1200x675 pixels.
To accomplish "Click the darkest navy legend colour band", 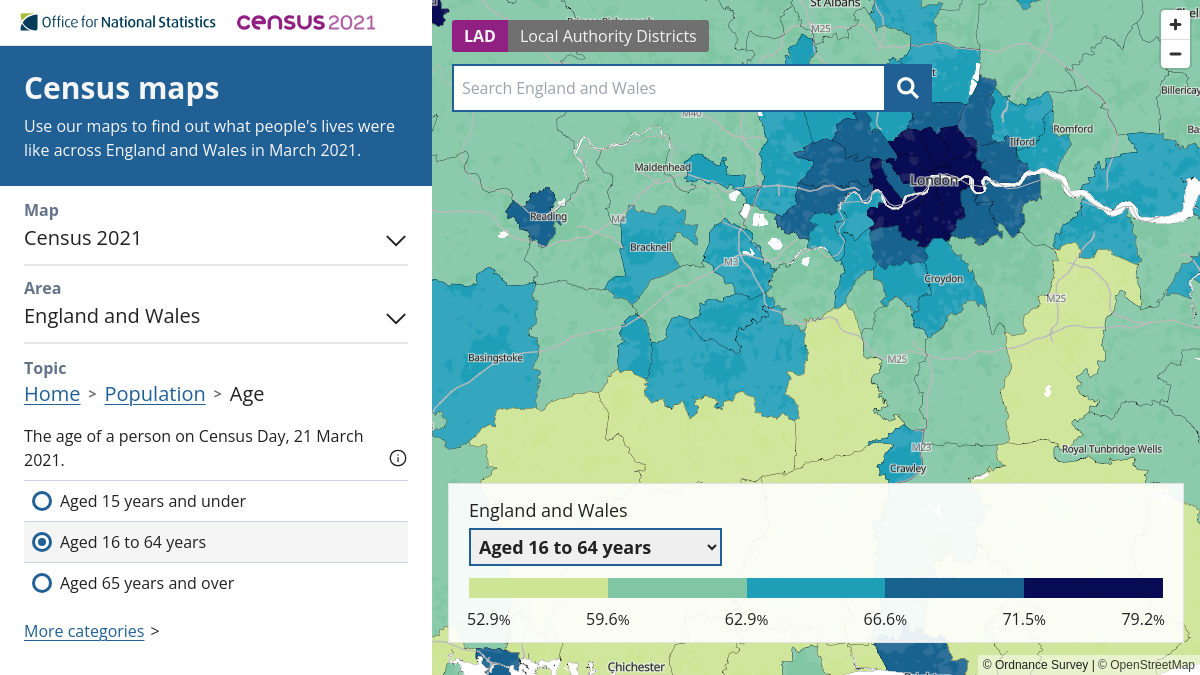I will click(1093, 588).
